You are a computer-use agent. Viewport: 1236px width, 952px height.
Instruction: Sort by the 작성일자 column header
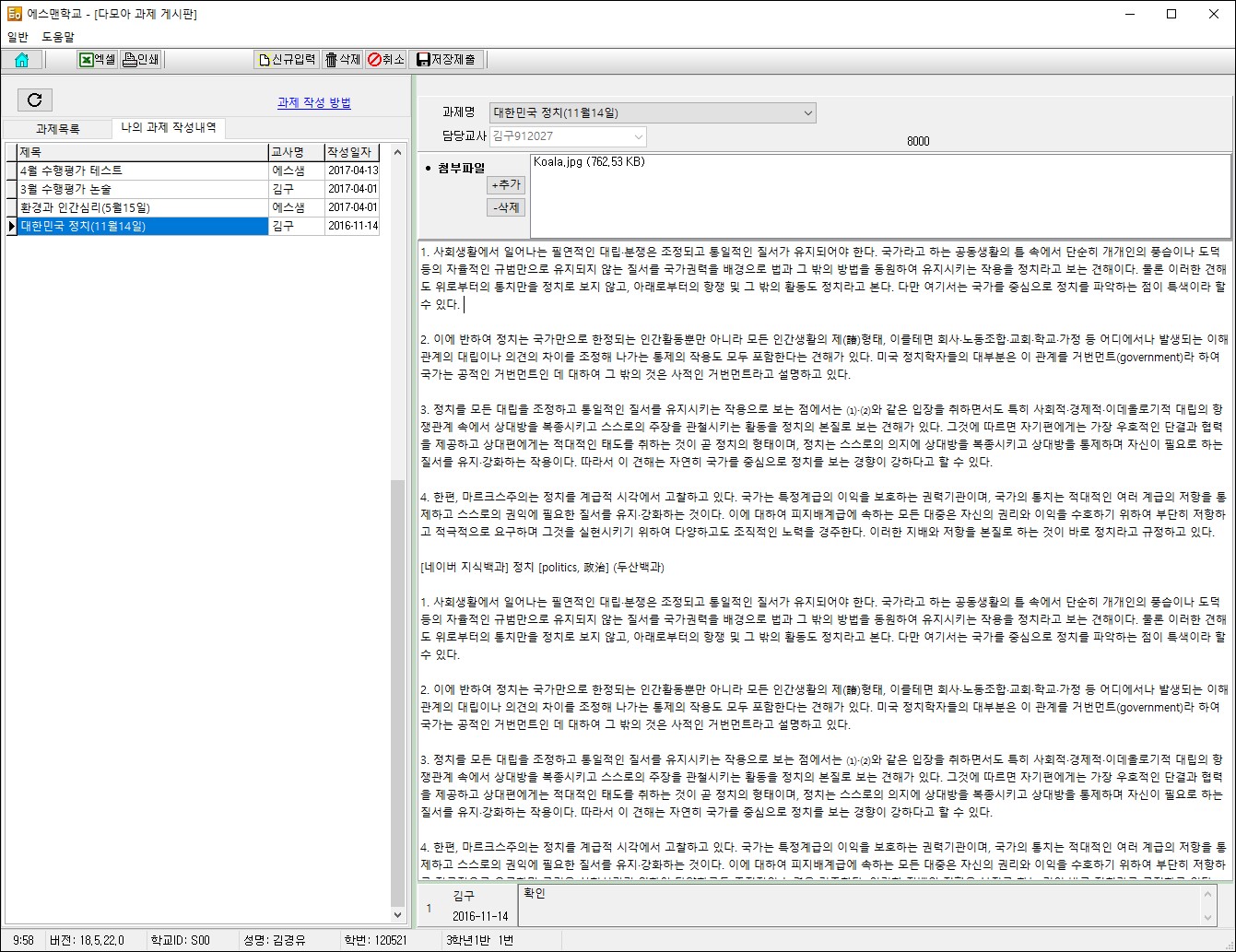click(352, 152)
